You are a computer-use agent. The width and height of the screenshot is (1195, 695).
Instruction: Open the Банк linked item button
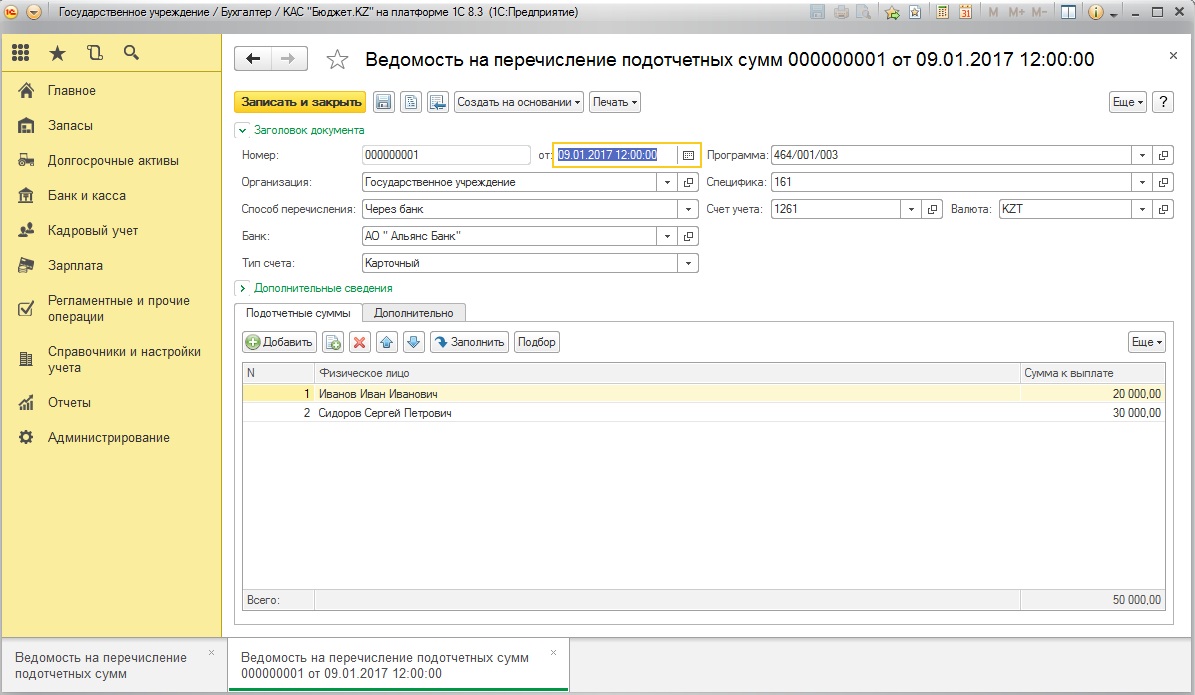(688, 236)
